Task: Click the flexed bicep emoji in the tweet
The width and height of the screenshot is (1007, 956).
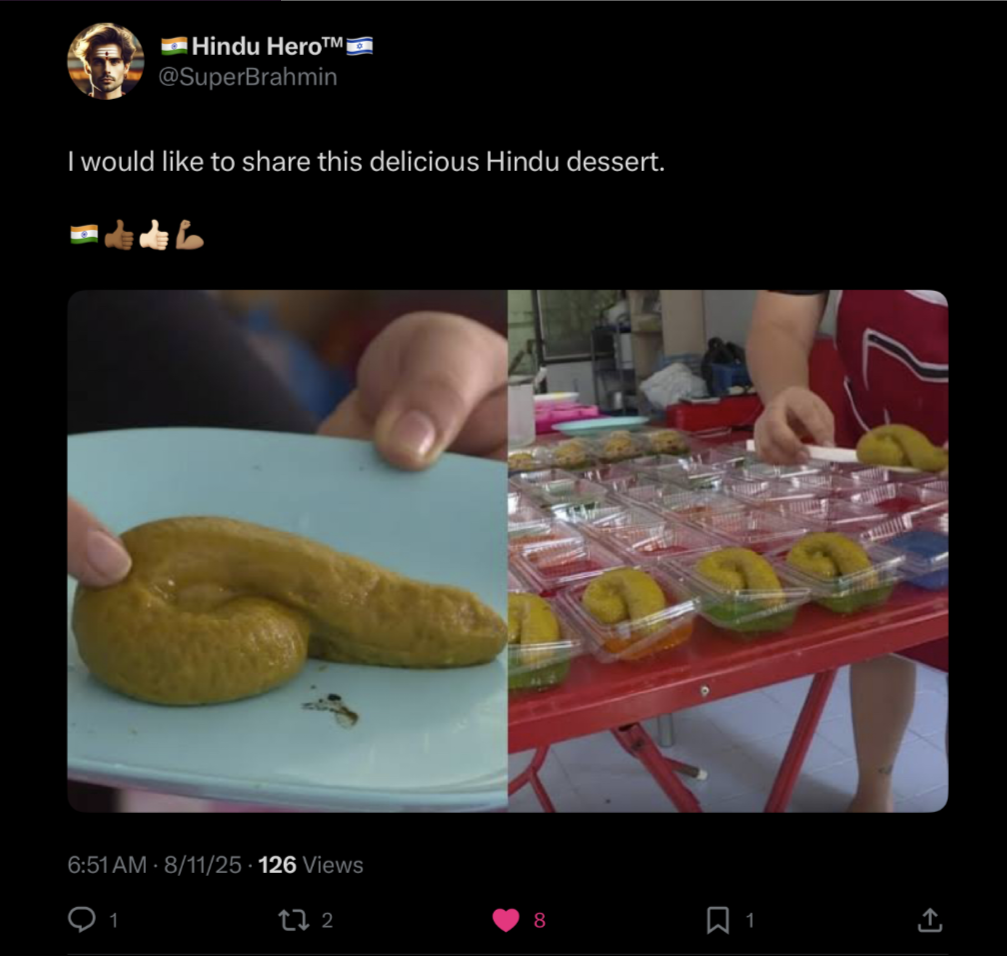Action: click(x=189, y=235)
